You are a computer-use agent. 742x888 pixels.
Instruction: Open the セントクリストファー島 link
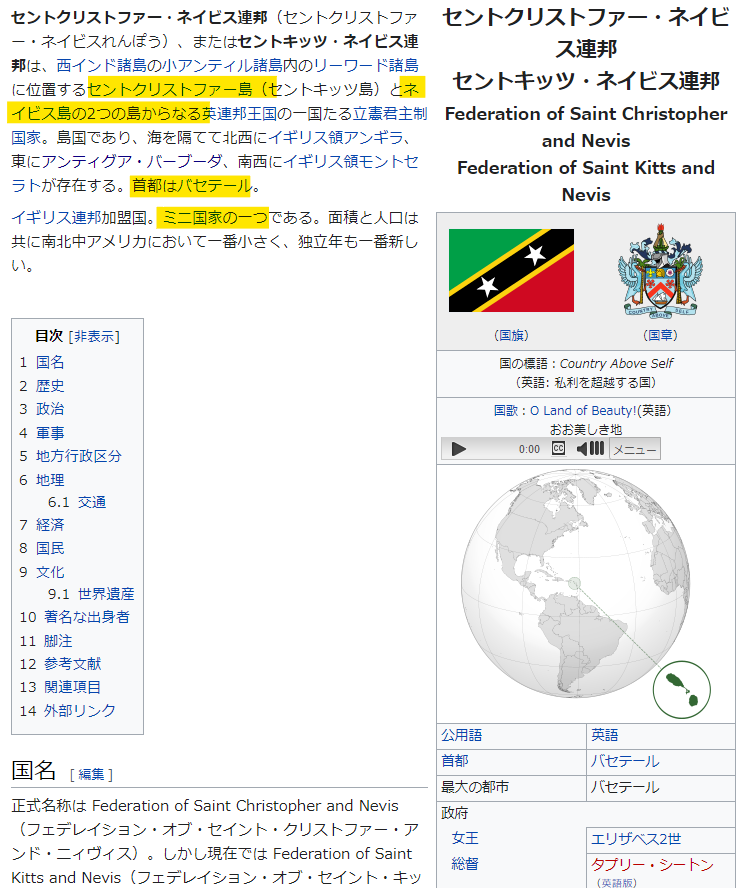pos(170,89)
